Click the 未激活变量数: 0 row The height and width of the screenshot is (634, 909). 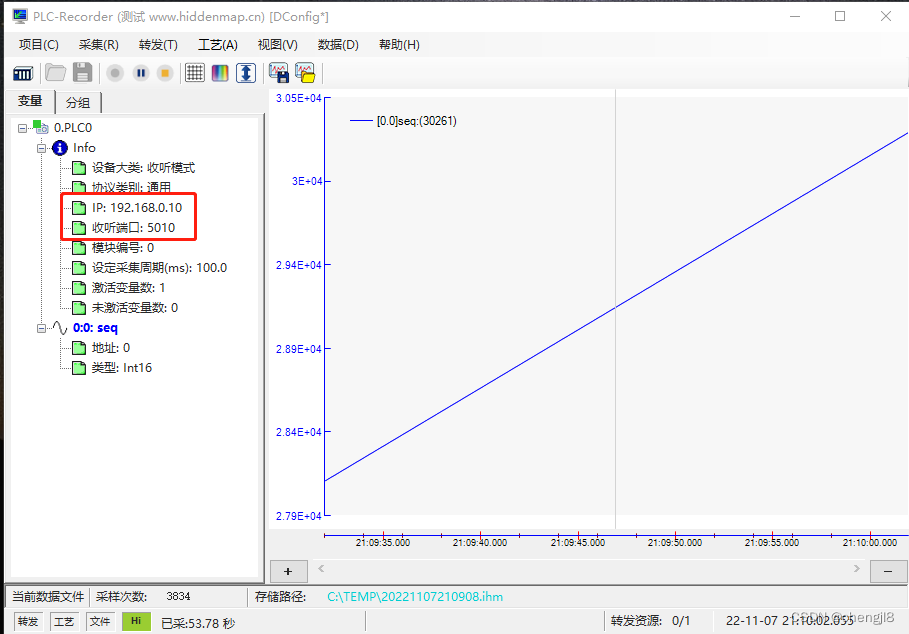tap(134, 308)
